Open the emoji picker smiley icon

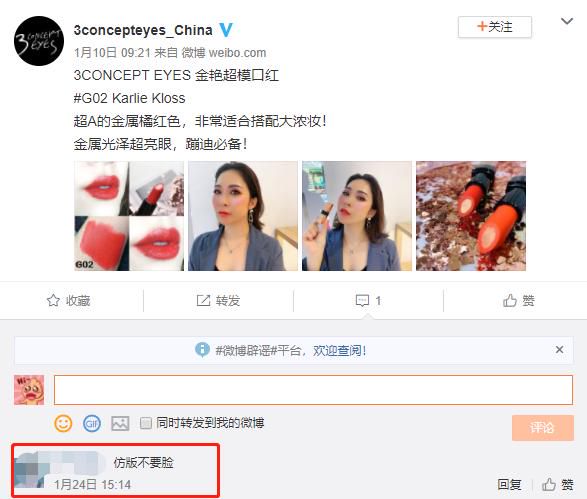63,423
